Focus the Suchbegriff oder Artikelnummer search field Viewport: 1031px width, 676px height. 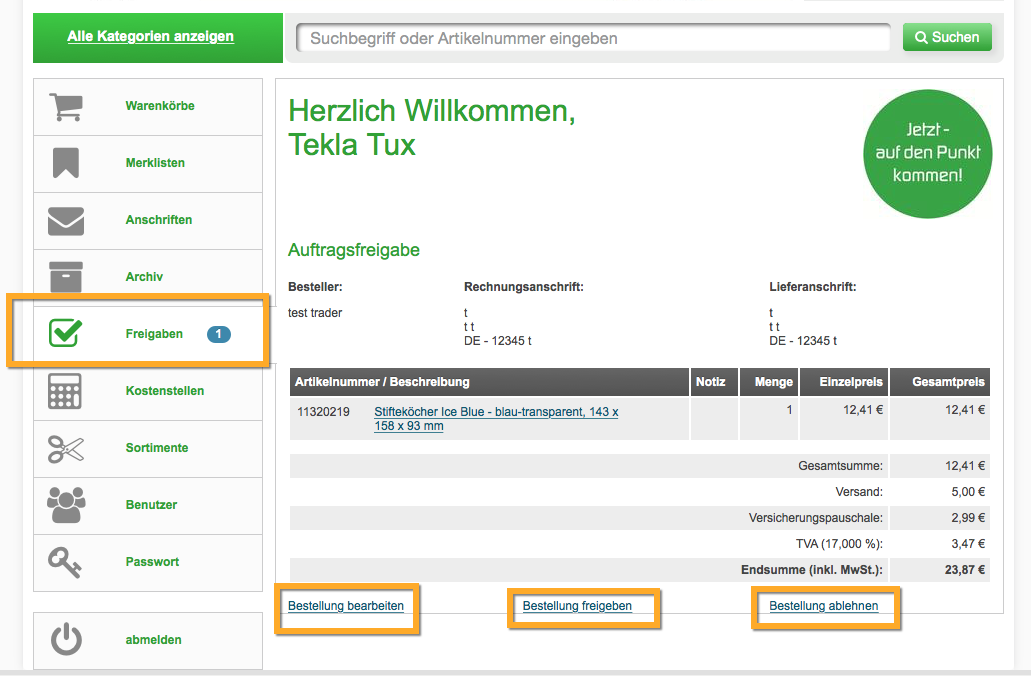(x=592, y=39)
